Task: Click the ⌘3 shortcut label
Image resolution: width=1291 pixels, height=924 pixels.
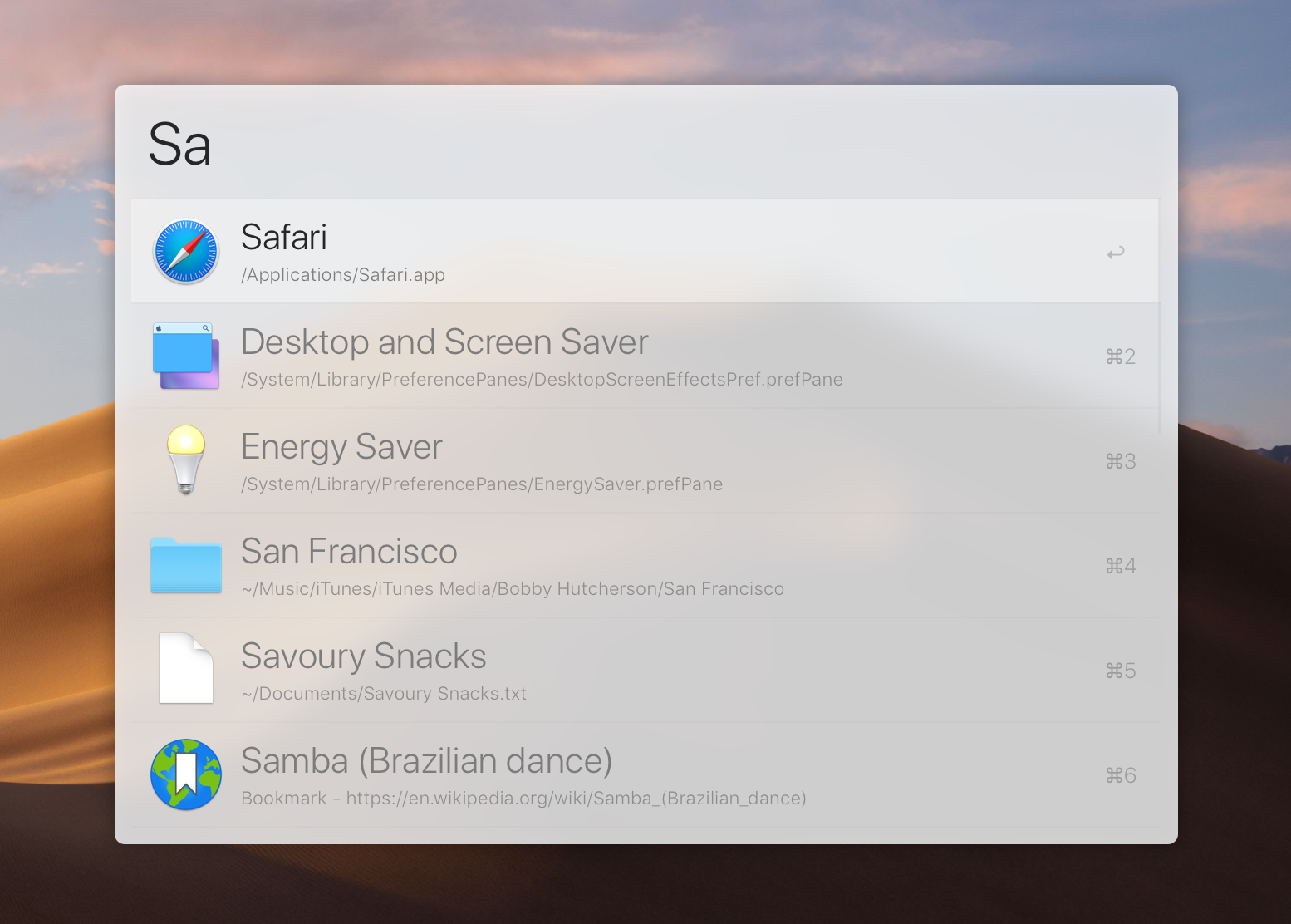Action: [1121, 461]
